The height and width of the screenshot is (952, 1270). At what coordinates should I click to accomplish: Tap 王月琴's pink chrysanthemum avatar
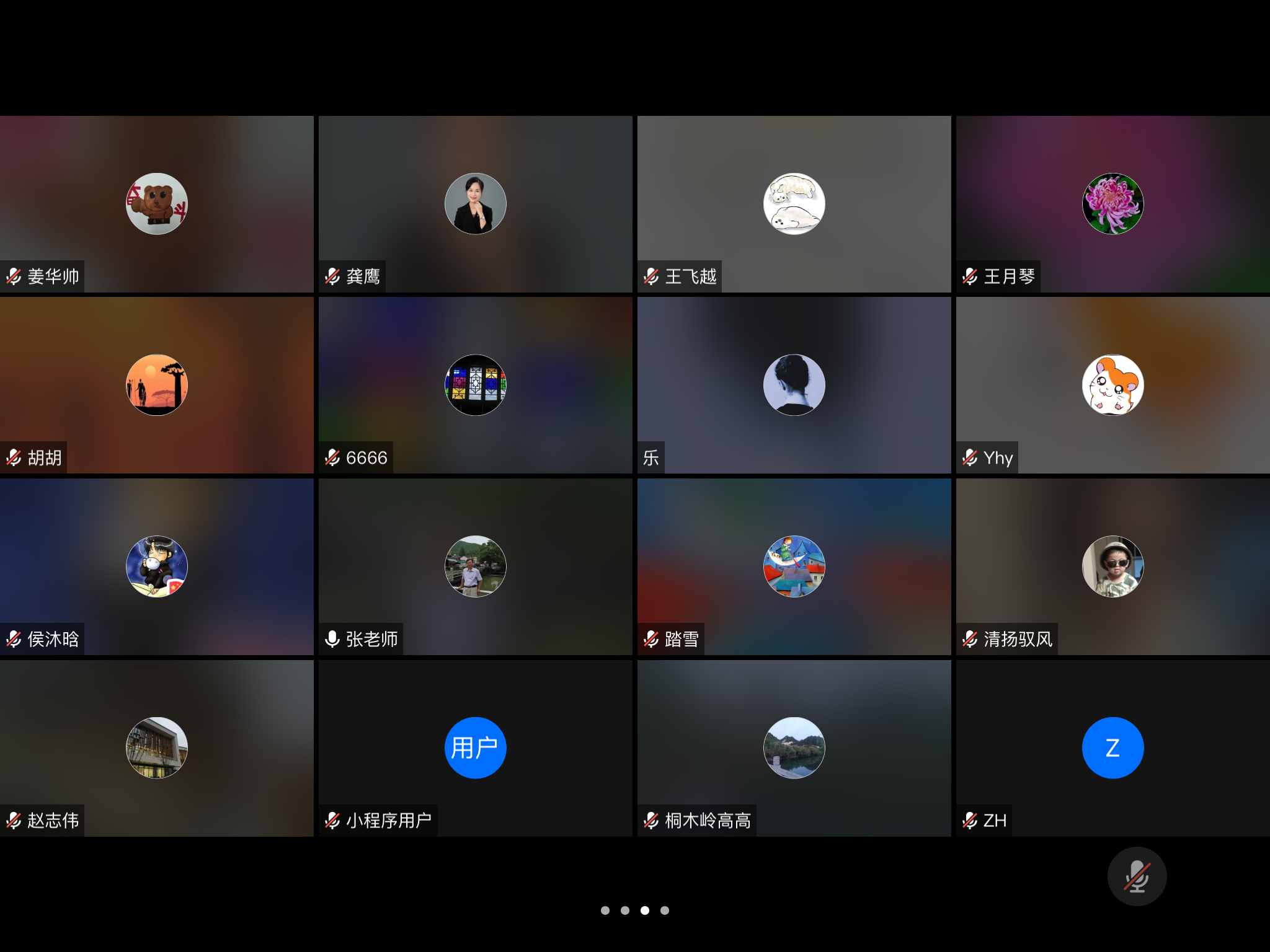1112,204
